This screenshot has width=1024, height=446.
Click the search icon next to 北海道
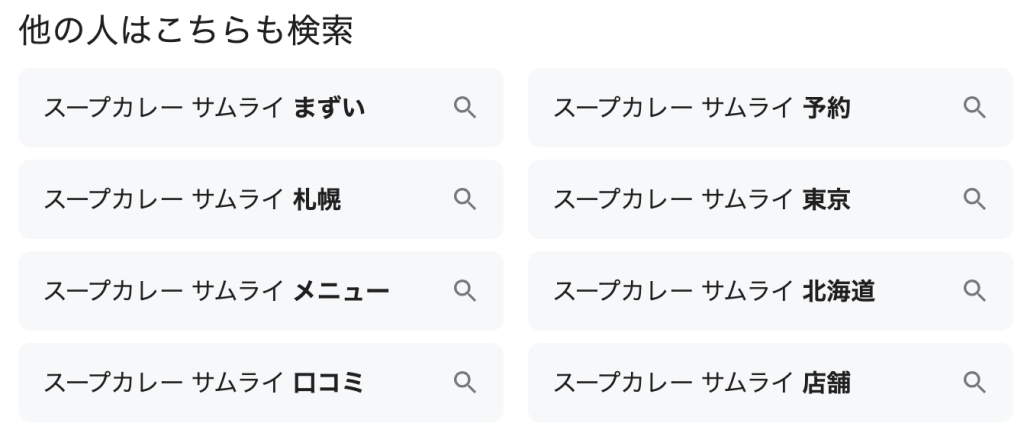point(974,291)
